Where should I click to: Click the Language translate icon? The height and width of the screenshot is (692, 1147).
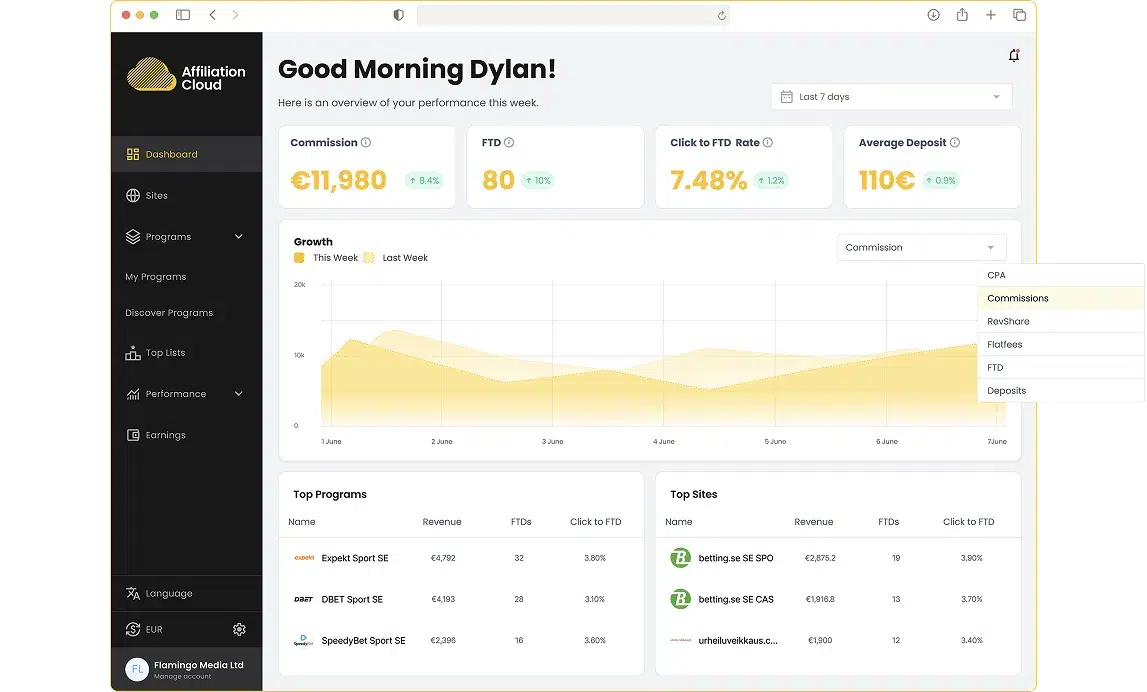pyautogui.click(x=132, y=593)
